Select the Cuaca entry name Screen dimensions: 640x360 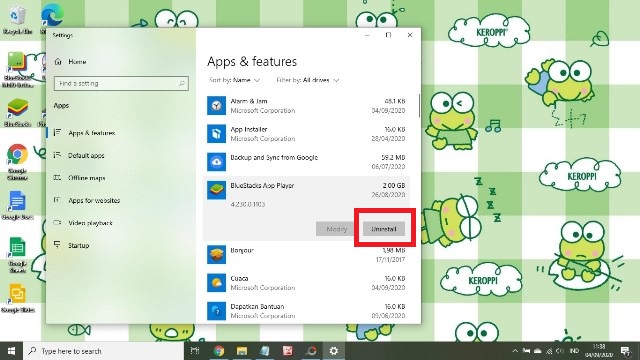(x=239, y=278)
